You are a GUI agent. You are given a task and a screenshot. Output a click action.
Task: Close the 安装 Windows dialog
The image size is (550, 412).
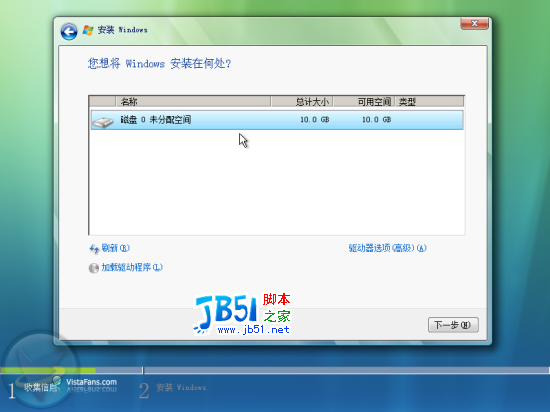(474, 23)
